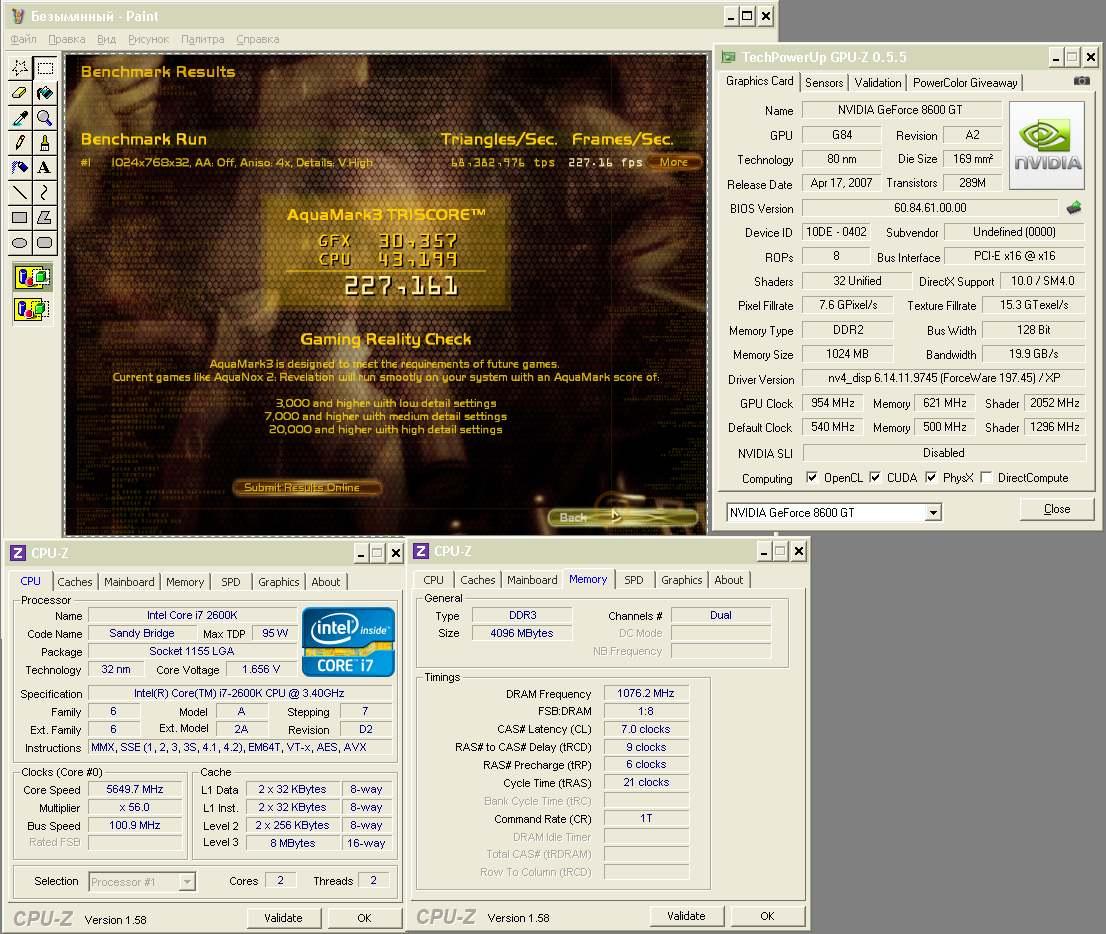Image resolution: width=1106 pixels, height=934 pixels.
Task: Open Memory tab in left CPU-Z window
Action: [x=185, y=582]
